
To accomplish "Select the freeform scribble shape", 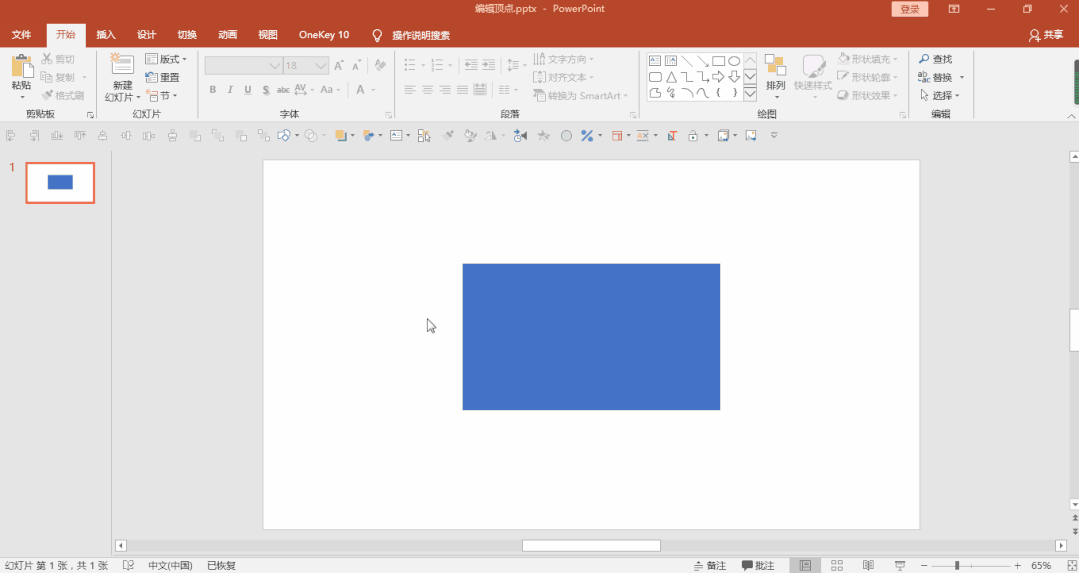I will click(x=671, y=93).
